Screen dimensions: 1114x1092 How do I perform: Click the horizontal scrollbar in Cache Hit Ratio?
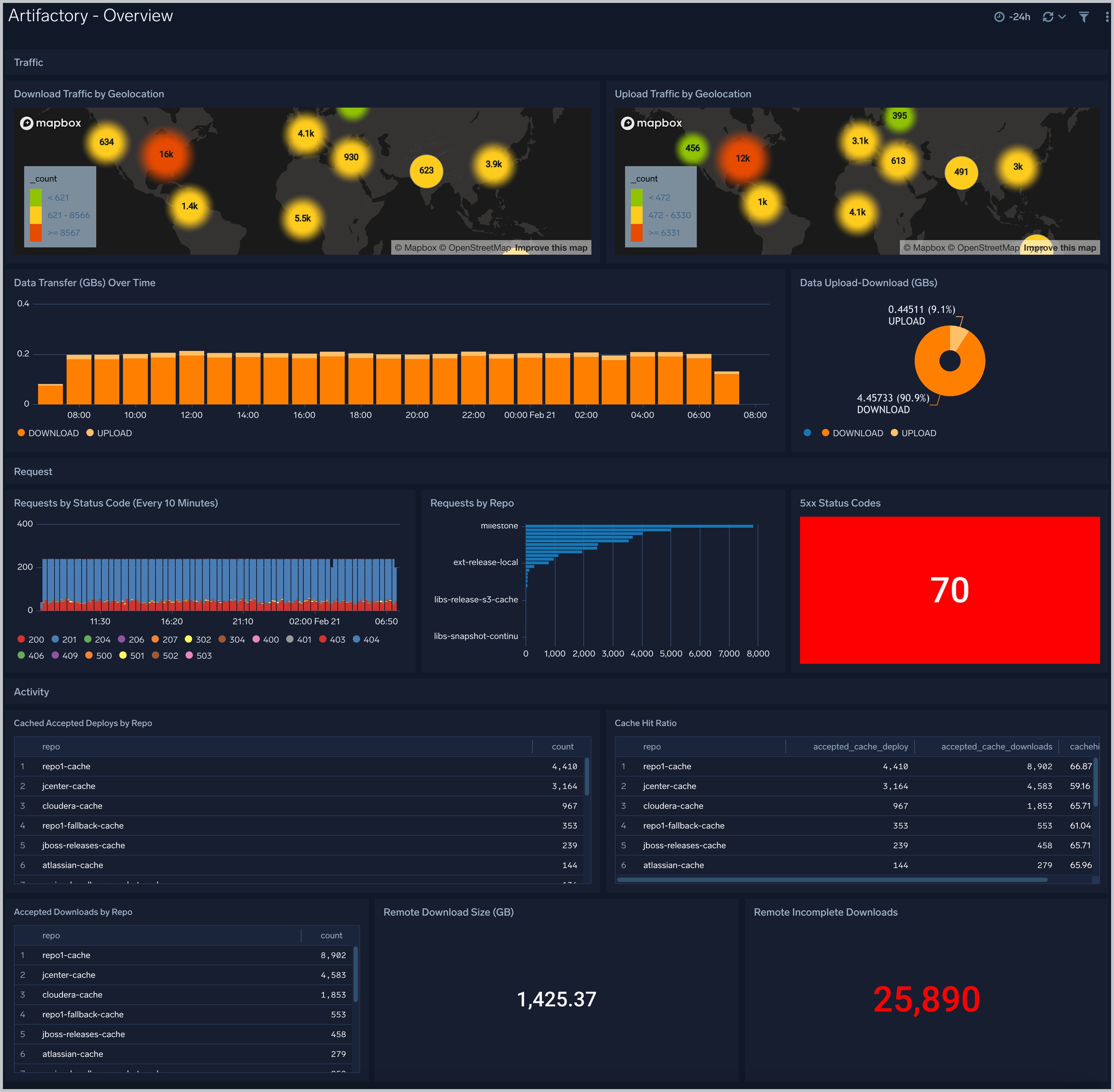click(x=832, y=880)
